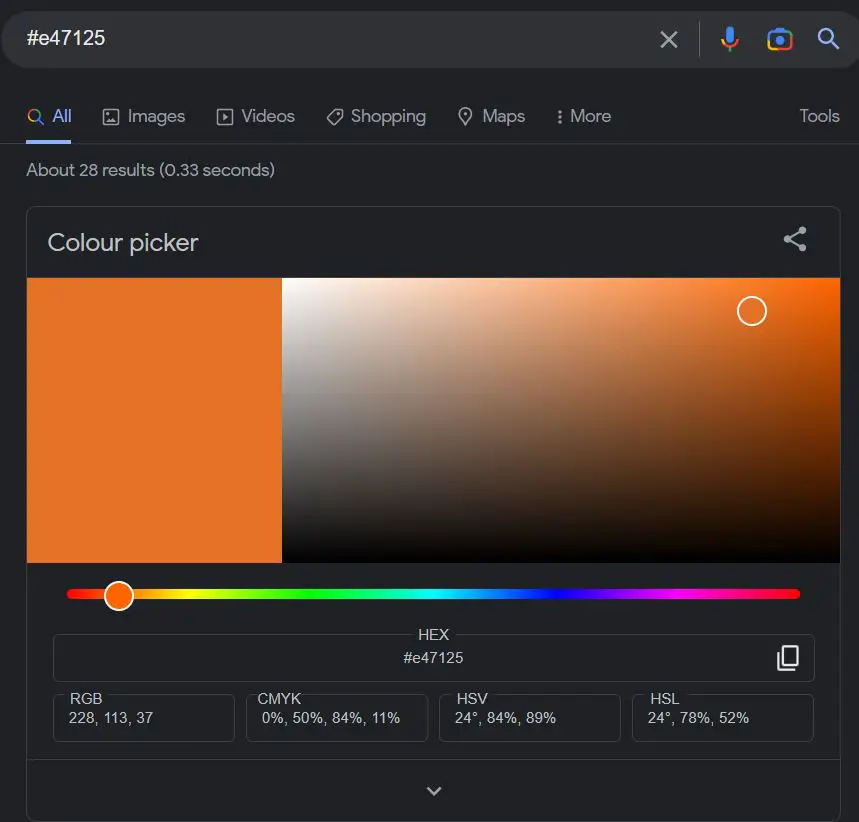Viewport: 859px width, 822px height.
Task: Switch to the Videos tab
Action: point(255,116)
